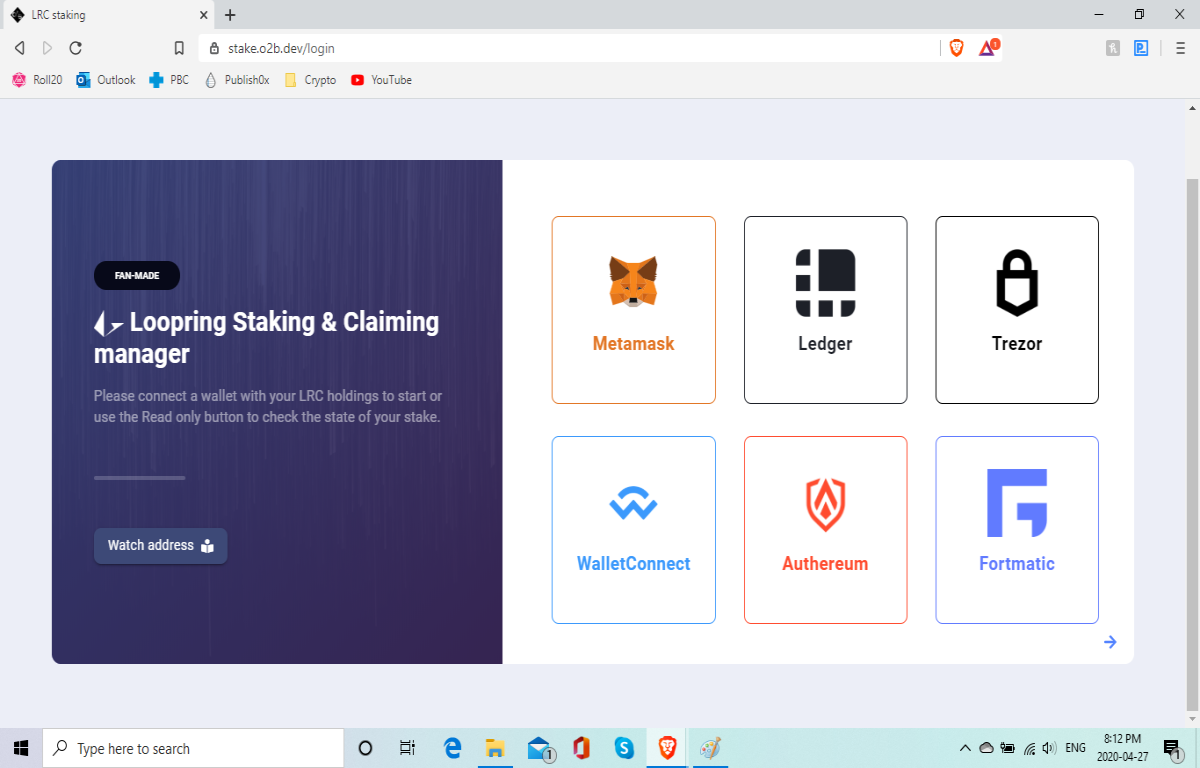Image resolution: width=1200 pixels, height=768 pixels.
Task: Open File Explorer from the taskbar
Action: (x=495, y=748)
